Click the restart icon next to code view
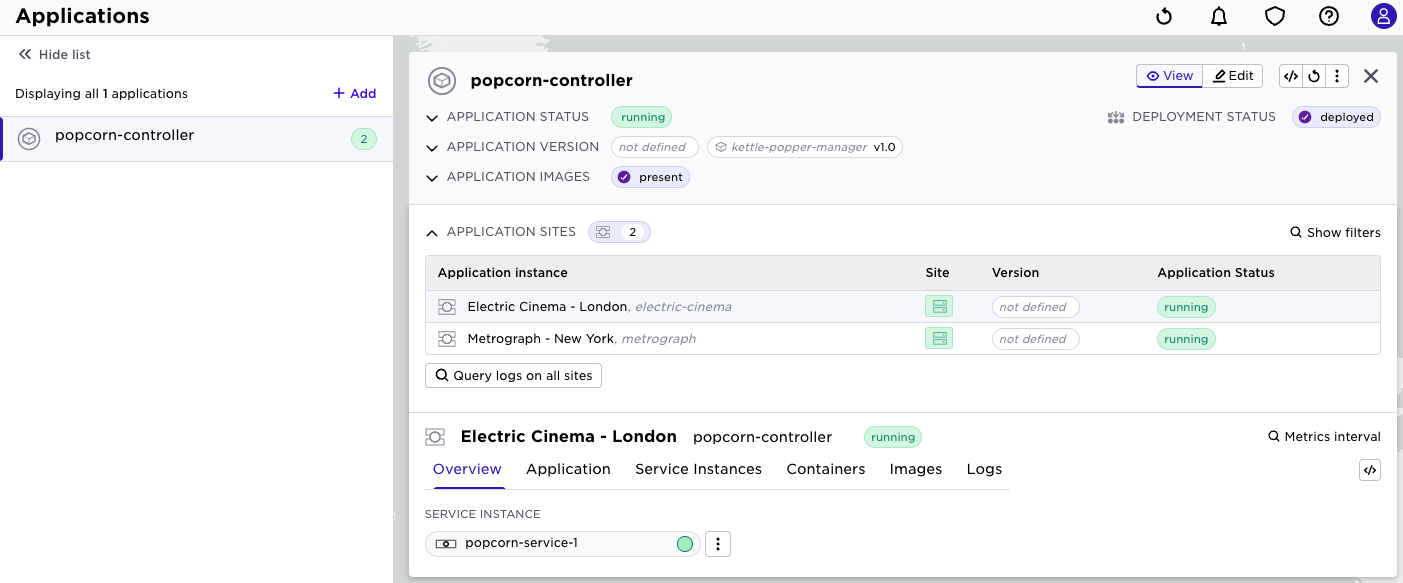This screenshot has height=583, width=1403. (1313, 75)
